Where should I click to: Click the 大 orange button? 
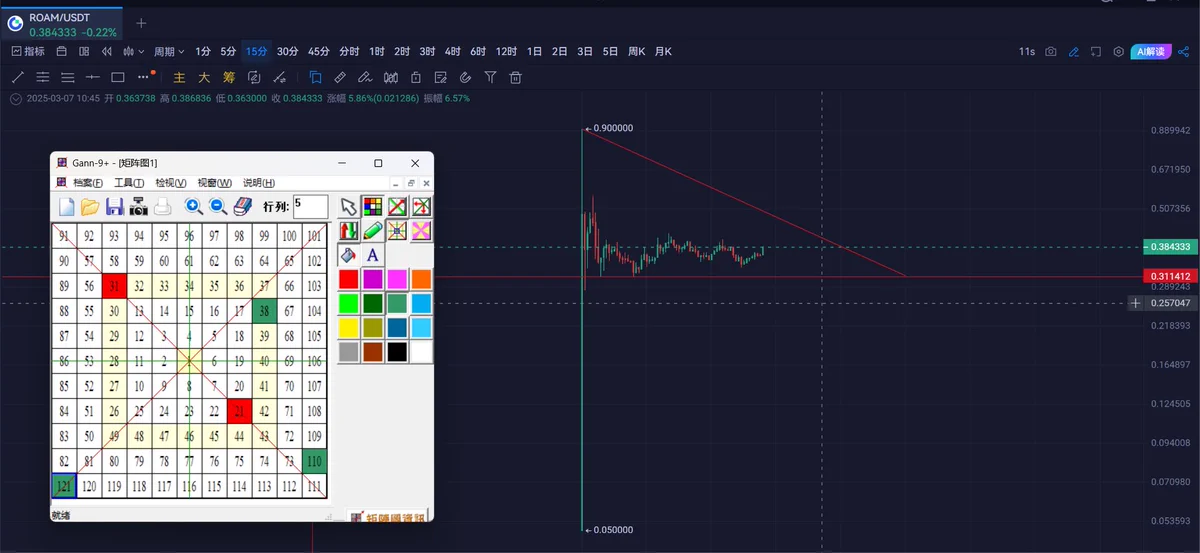[204, 77]
